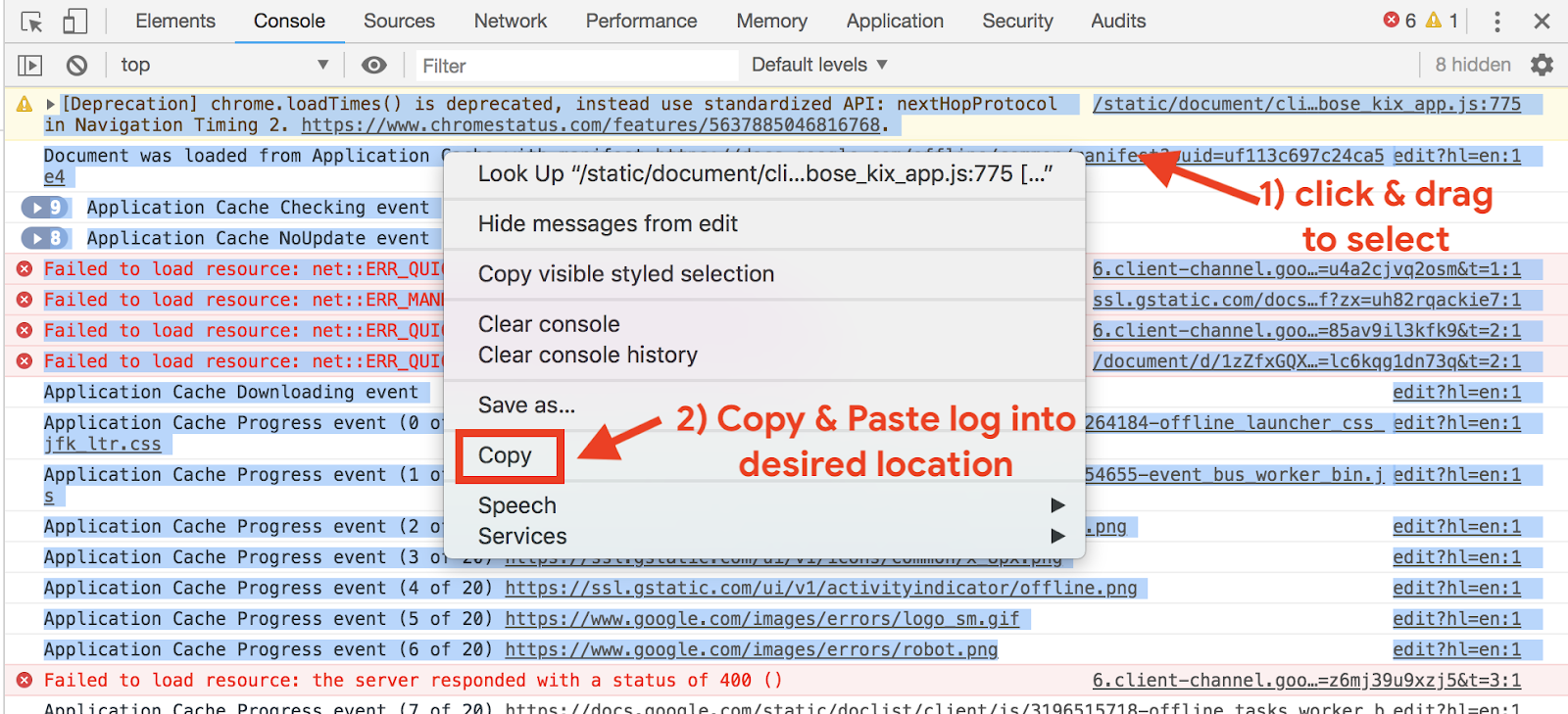Click the error icon on status 400 row
Image resolution: width=1568 pixels, height=714 pixels.
24,681
